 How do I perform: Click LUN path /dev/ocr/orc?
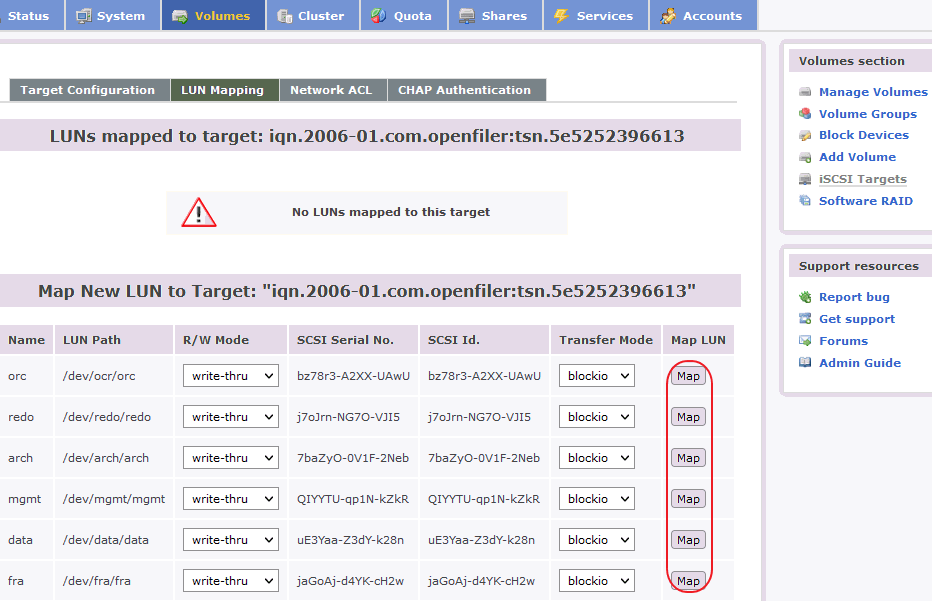coord(99,376)
